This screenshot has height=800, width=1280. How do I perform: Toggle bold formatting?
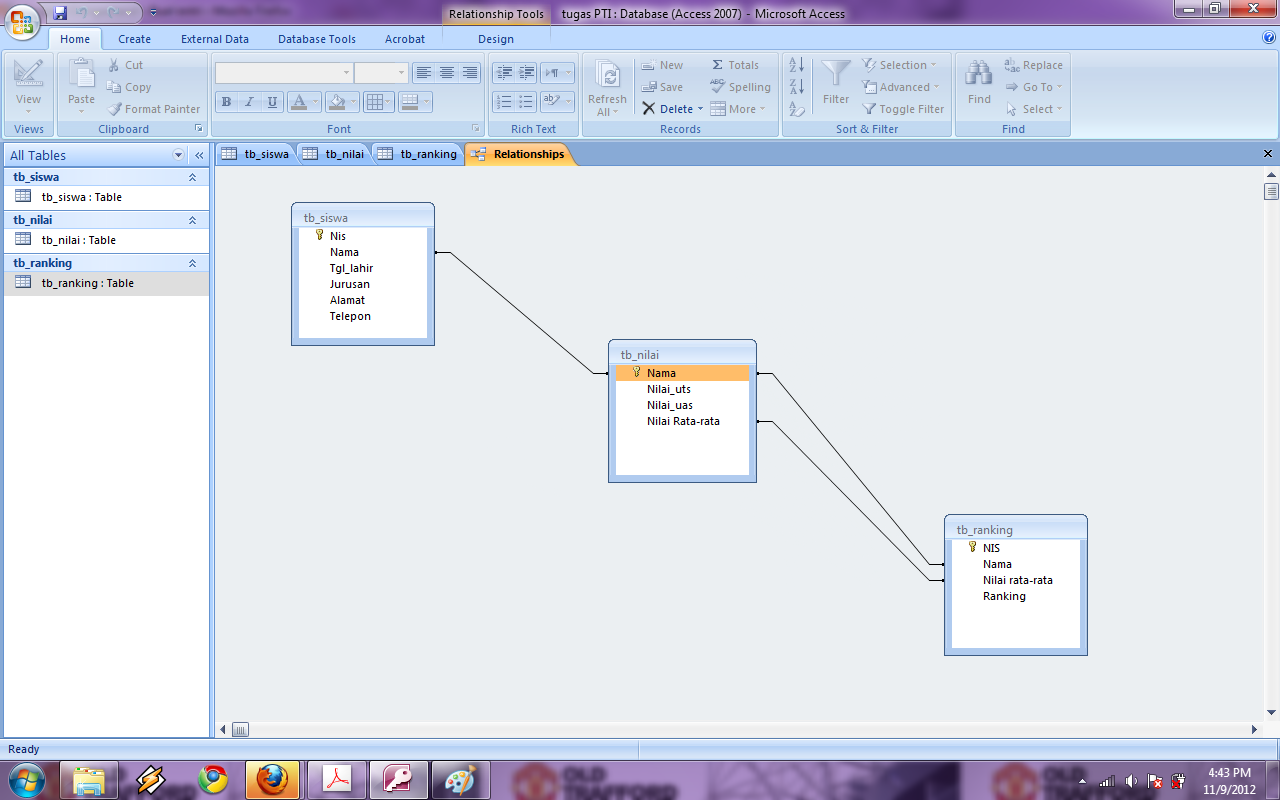pyautogui.click(x=225, y=101)
